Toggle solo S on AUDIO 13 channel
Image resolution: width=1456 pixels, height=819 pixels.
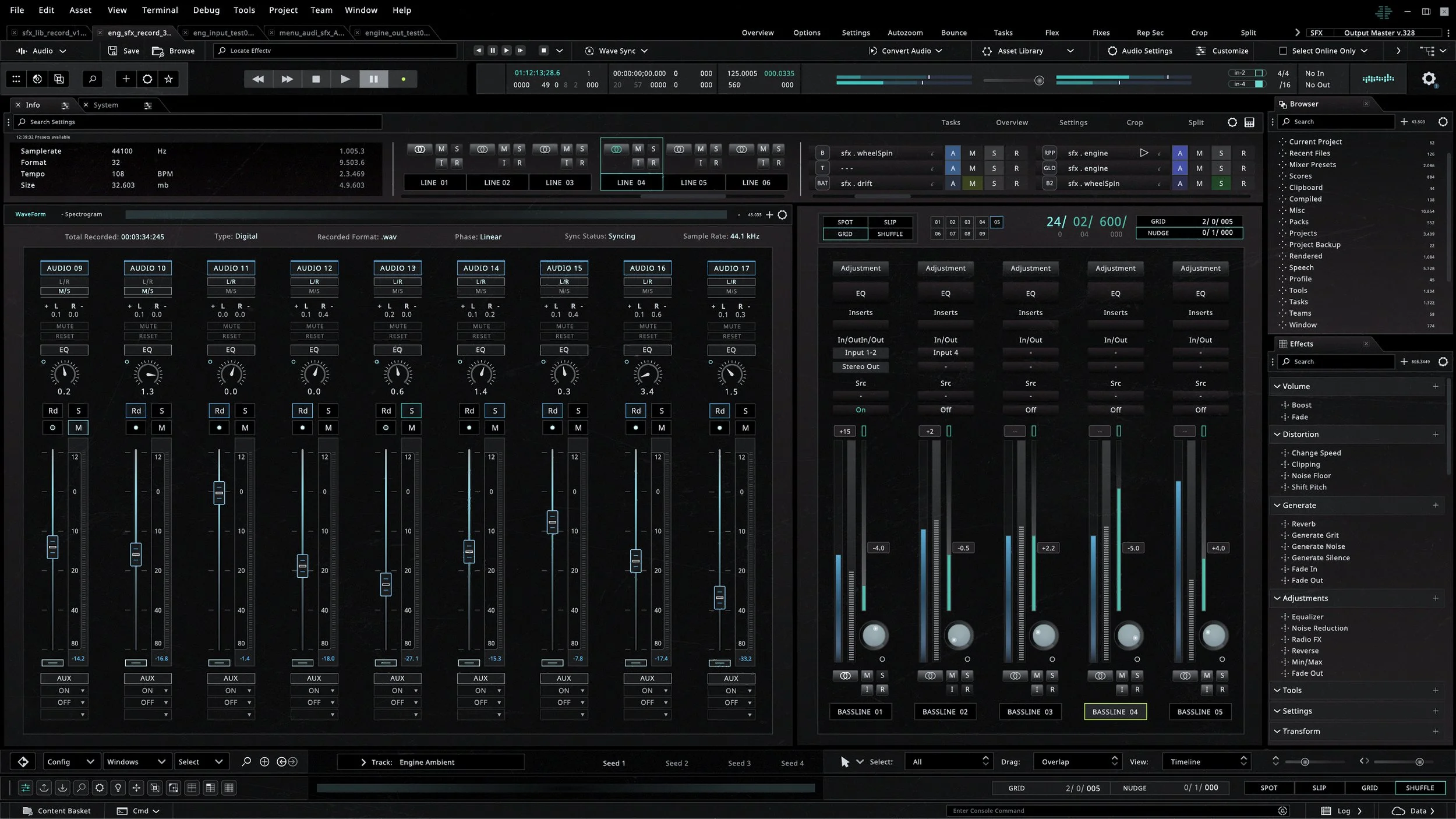point(412,411)
